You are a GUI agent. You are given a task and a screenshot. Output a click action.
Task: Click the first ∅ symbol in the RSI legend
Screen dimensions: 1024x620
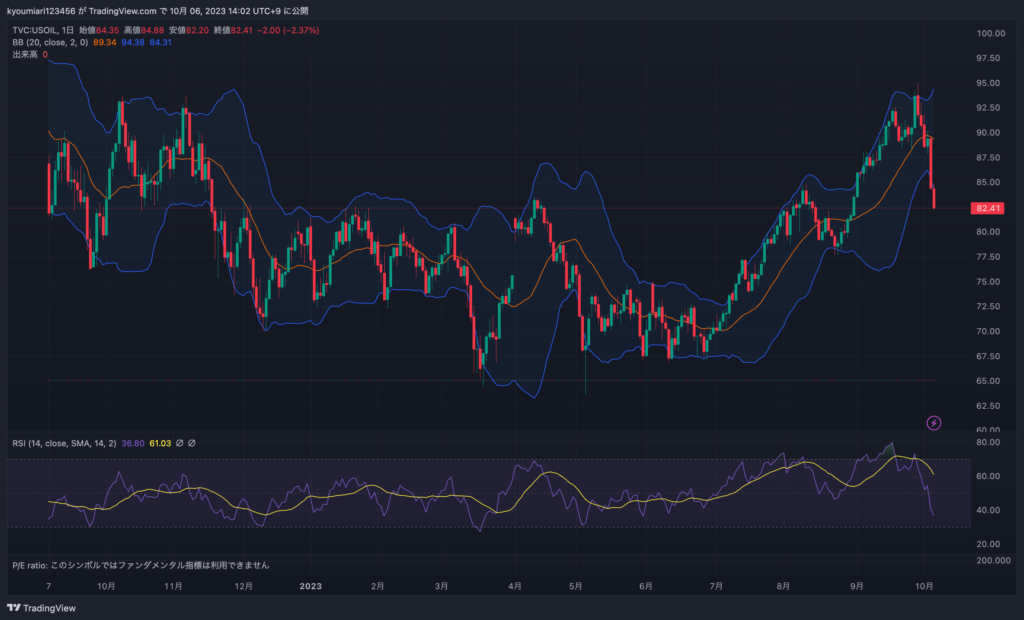180,443
